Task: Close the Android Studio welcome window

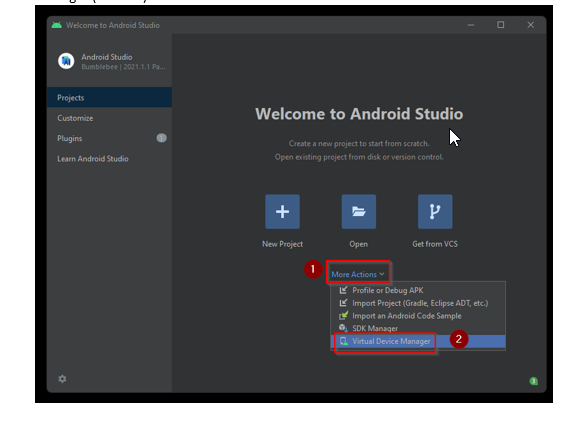Action: [531, 25]
